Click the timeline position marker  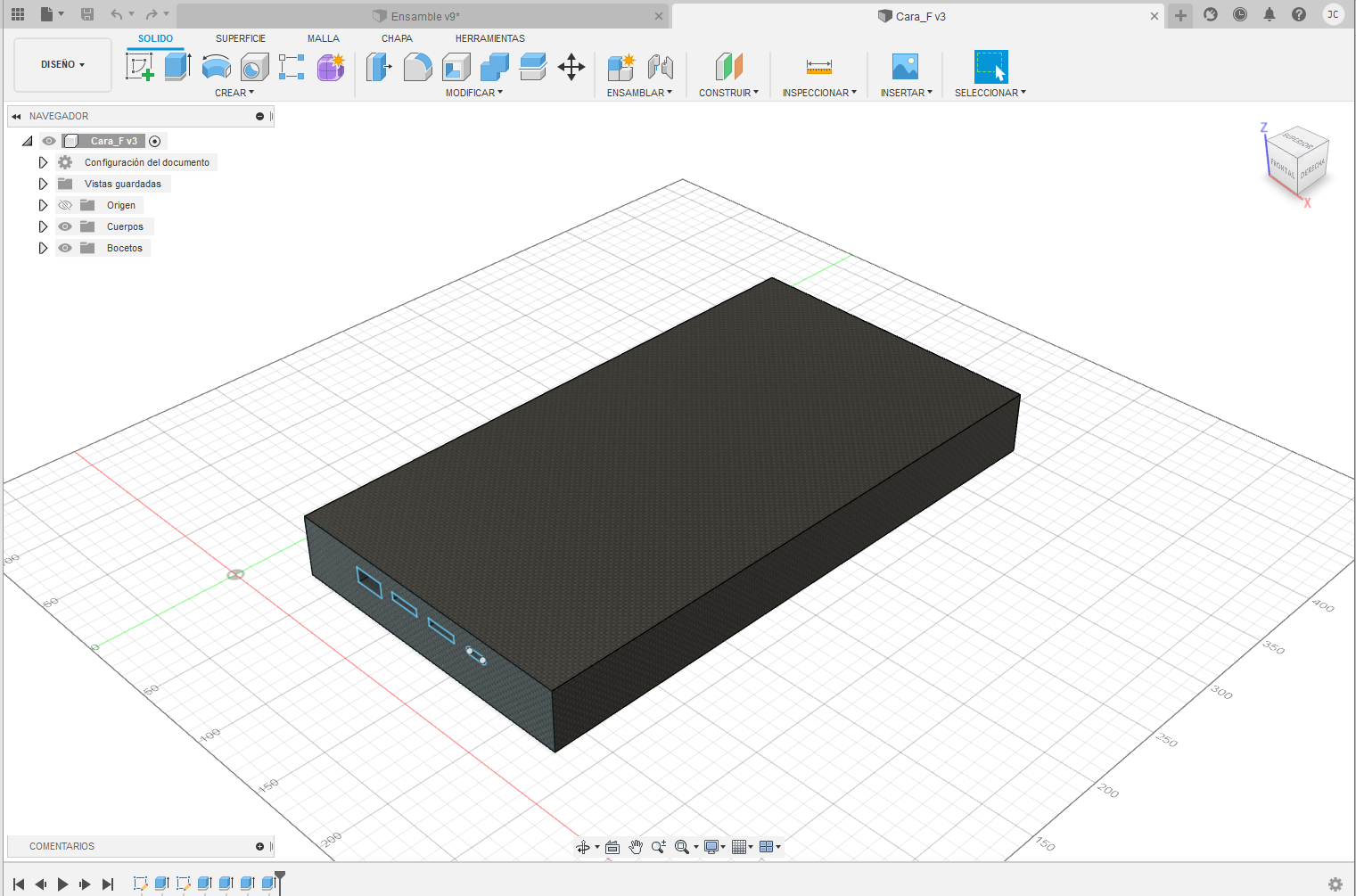click(x=280, y=881)
